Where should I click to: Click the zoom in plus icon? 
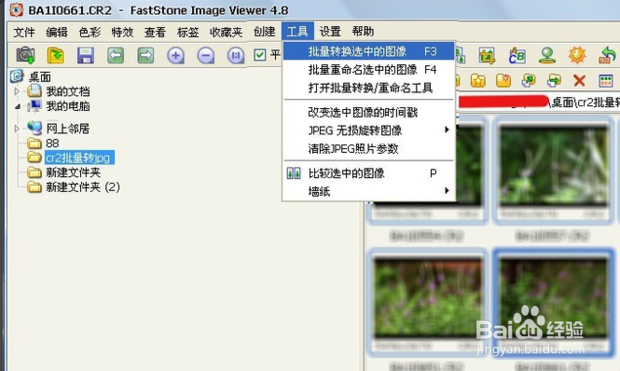point(176,55)
